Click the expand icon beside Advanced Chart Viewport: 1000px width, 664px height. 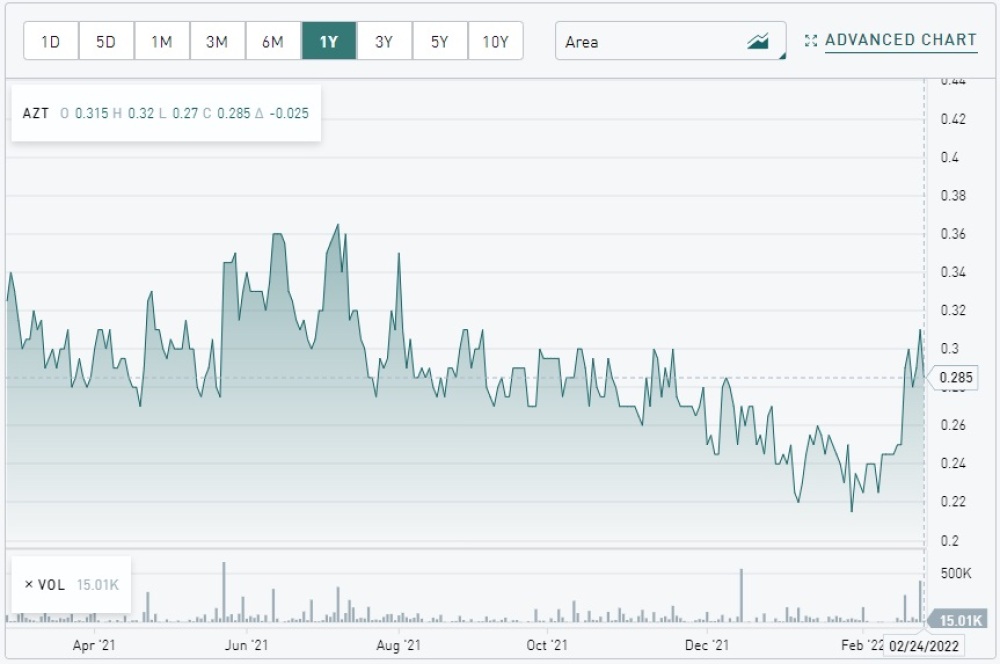click(811, 41)
